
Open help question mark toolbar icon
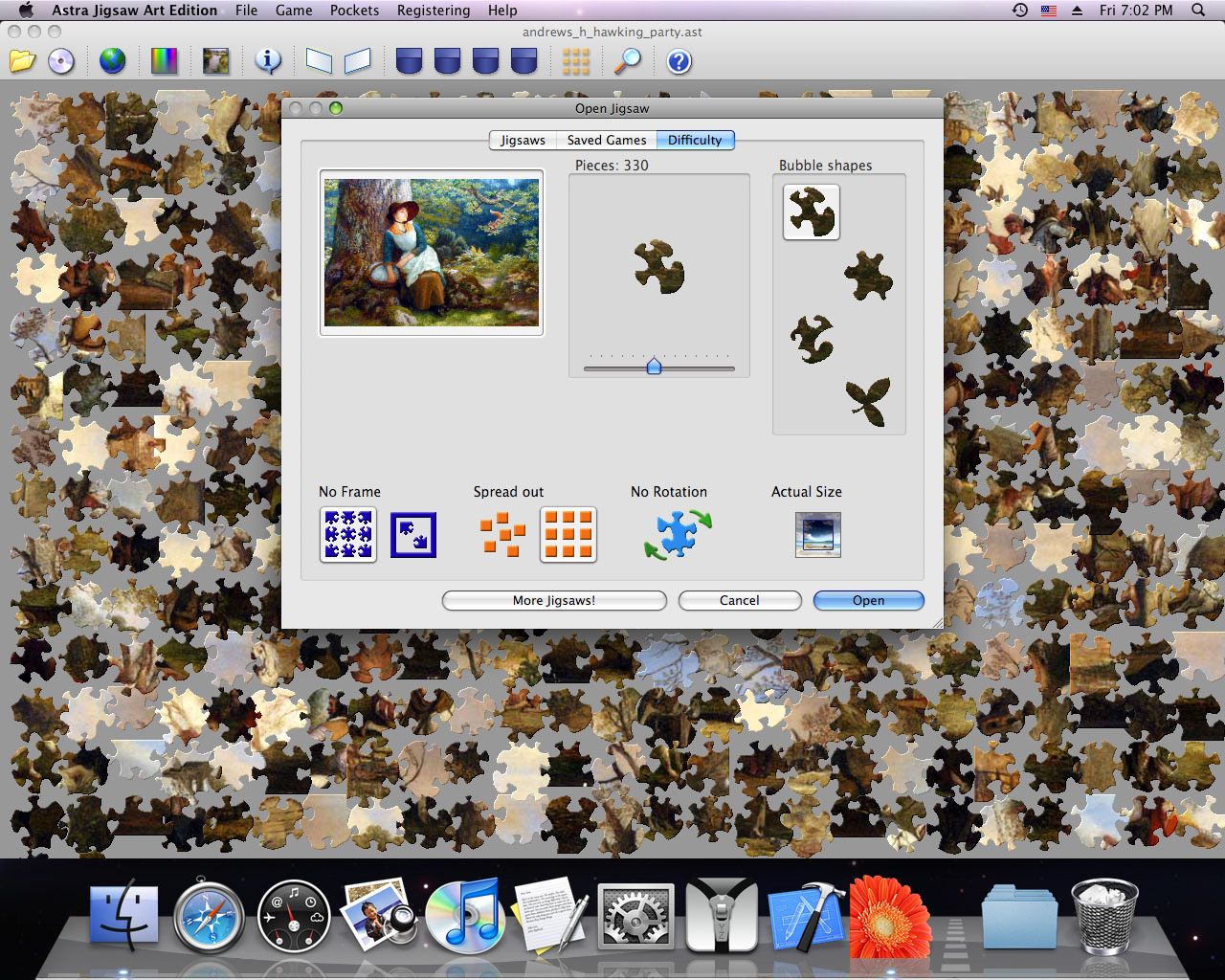679,62
